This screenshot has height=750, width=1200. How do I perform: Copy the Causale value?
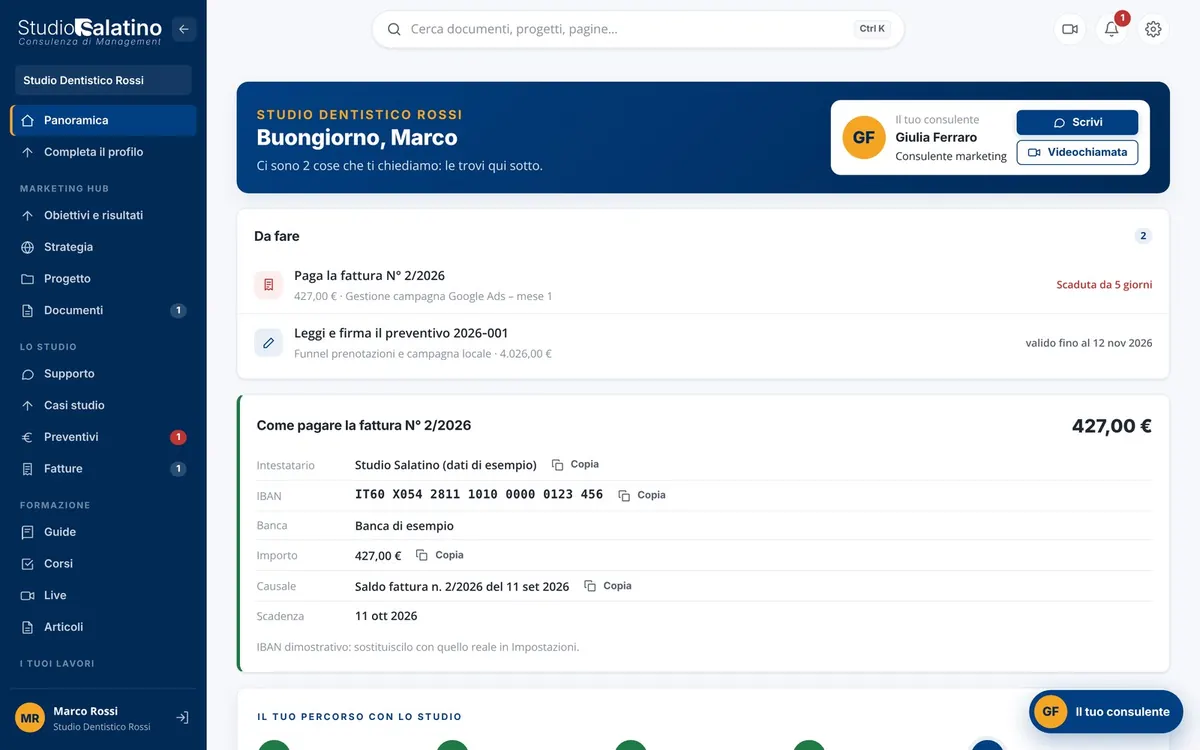[x=608, y=586]
